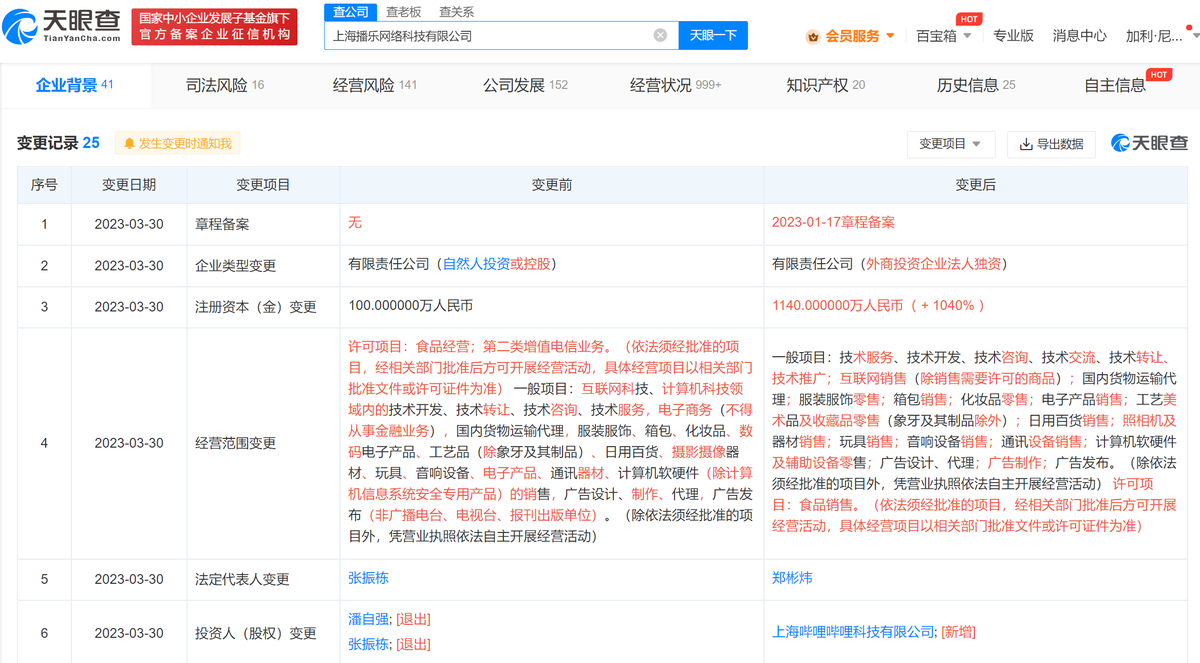Click the 2023-01-17章程备案 text
The width and height of the screenshot is (1200, 663).
pos(833,223)
